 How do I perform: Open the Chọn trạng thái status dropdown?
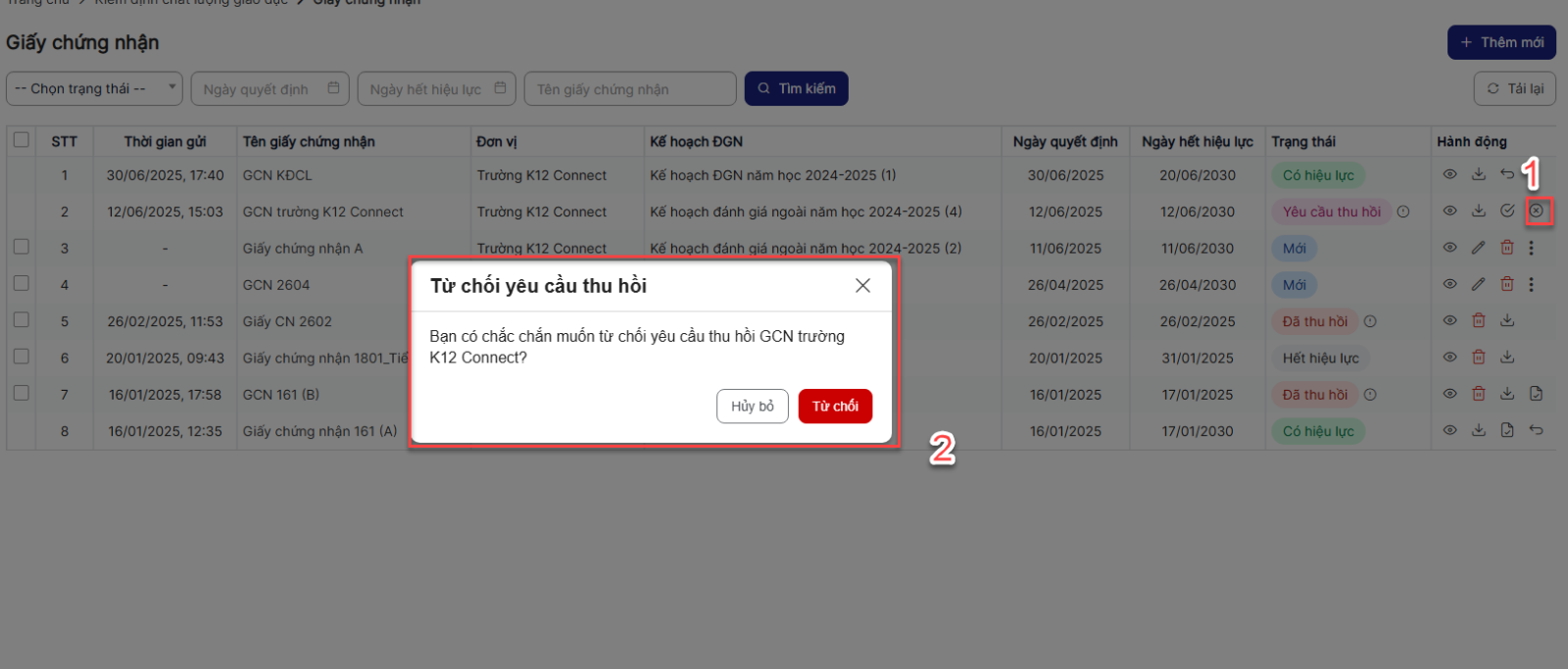[x=94, y=88]
